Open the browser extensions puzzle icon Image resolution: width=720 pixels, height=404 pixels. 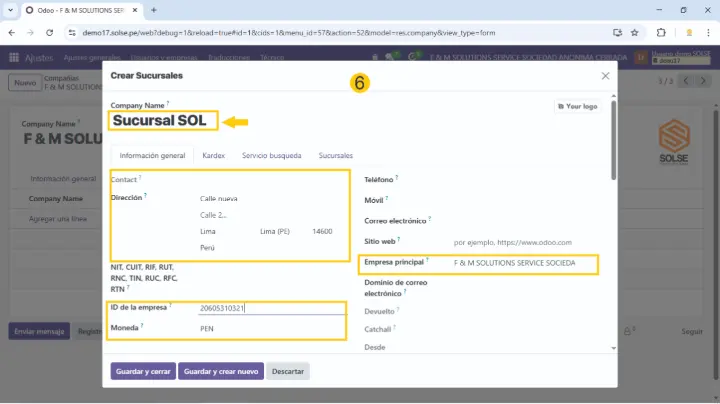tap(660, 32)
